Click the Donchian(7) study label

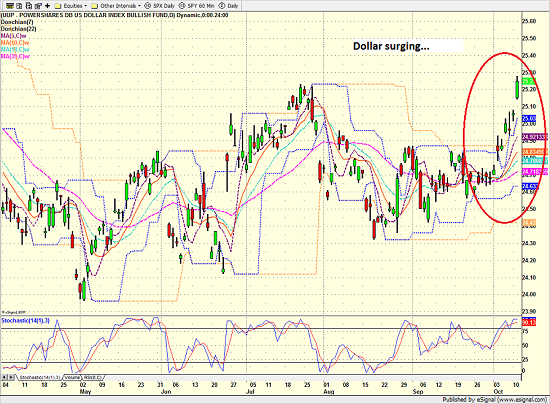pos(17,22)
